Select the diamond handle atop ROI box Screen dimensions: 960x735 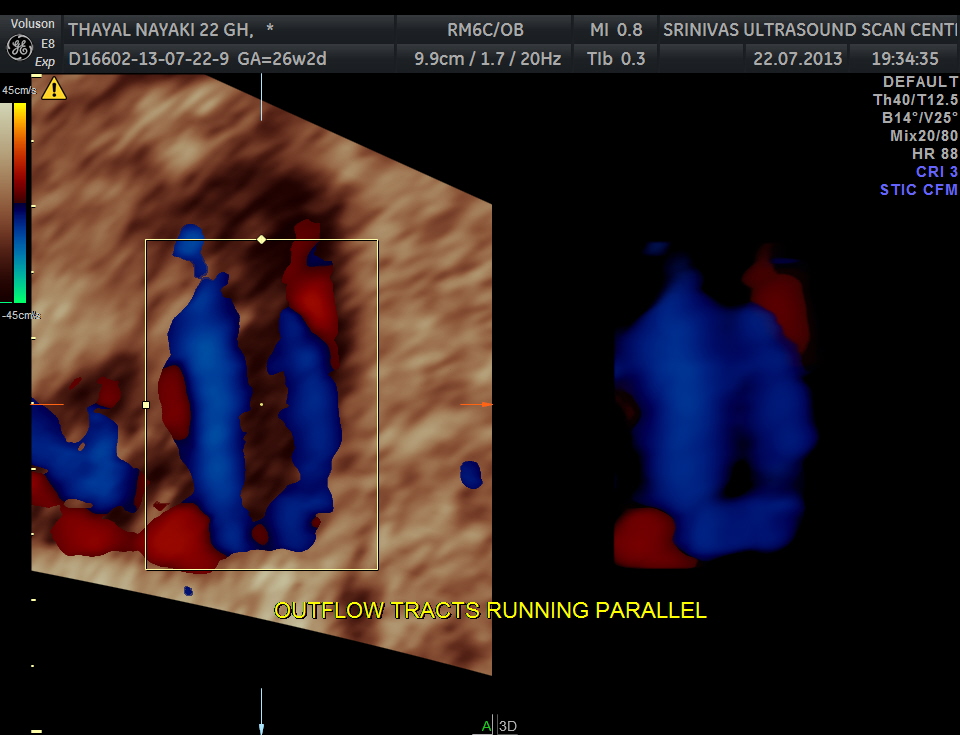pos(262,239)
